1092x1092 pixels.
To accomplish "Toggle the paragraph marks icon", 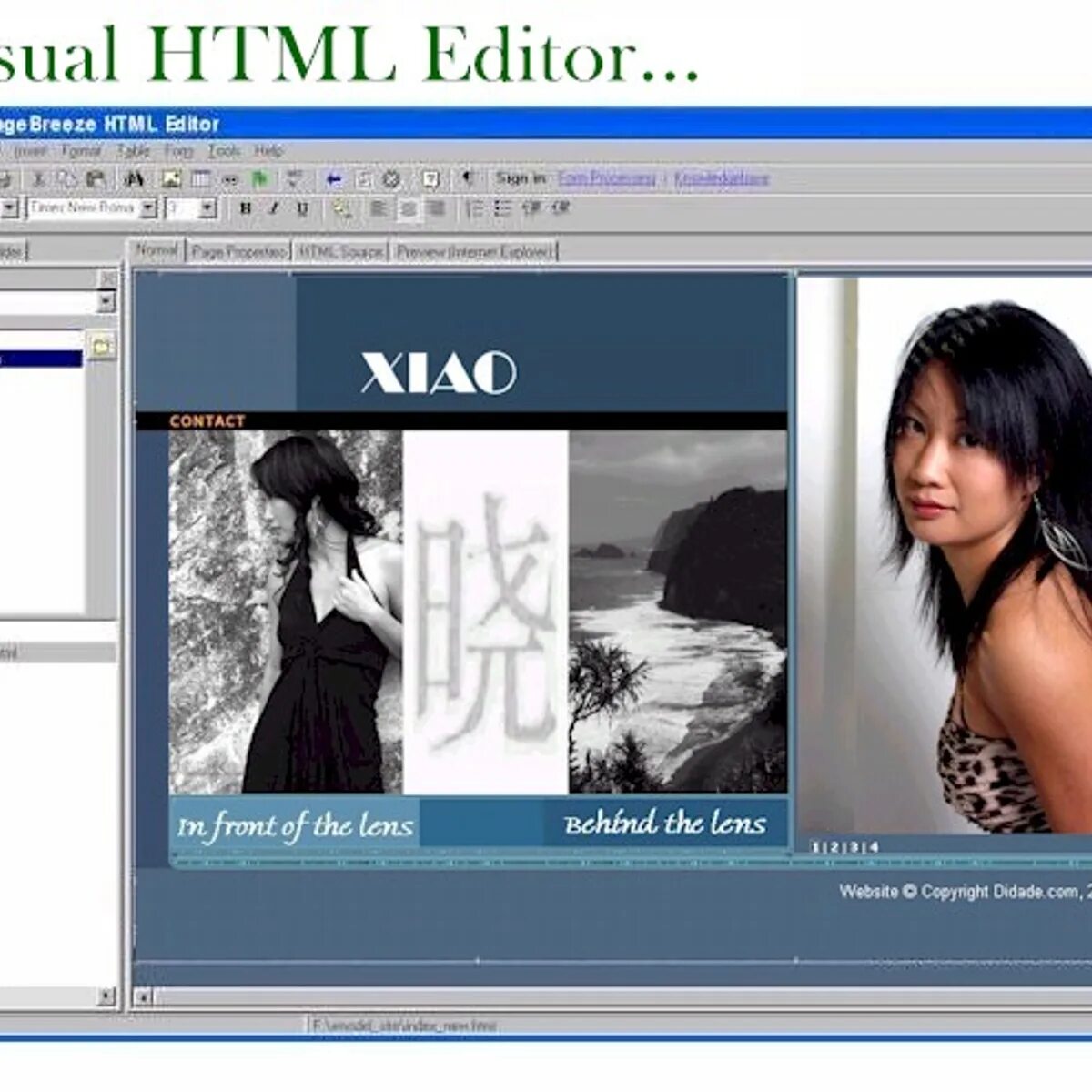I will click(x=468, y=178).
